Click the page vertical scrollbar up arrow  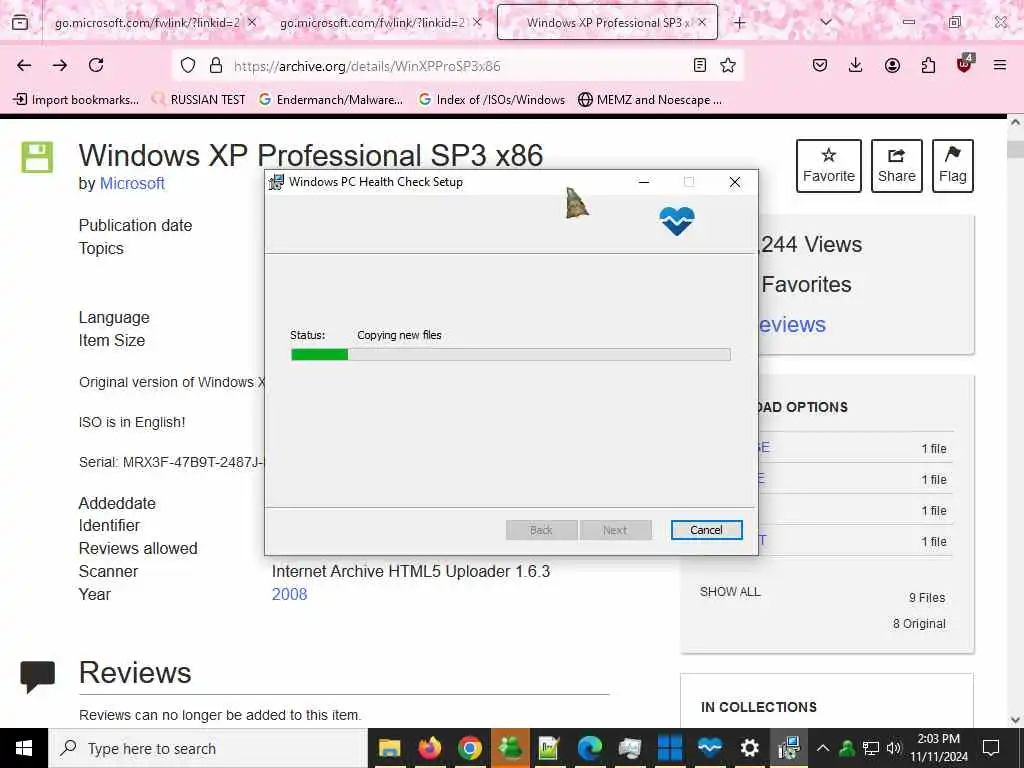(1016, 122)
